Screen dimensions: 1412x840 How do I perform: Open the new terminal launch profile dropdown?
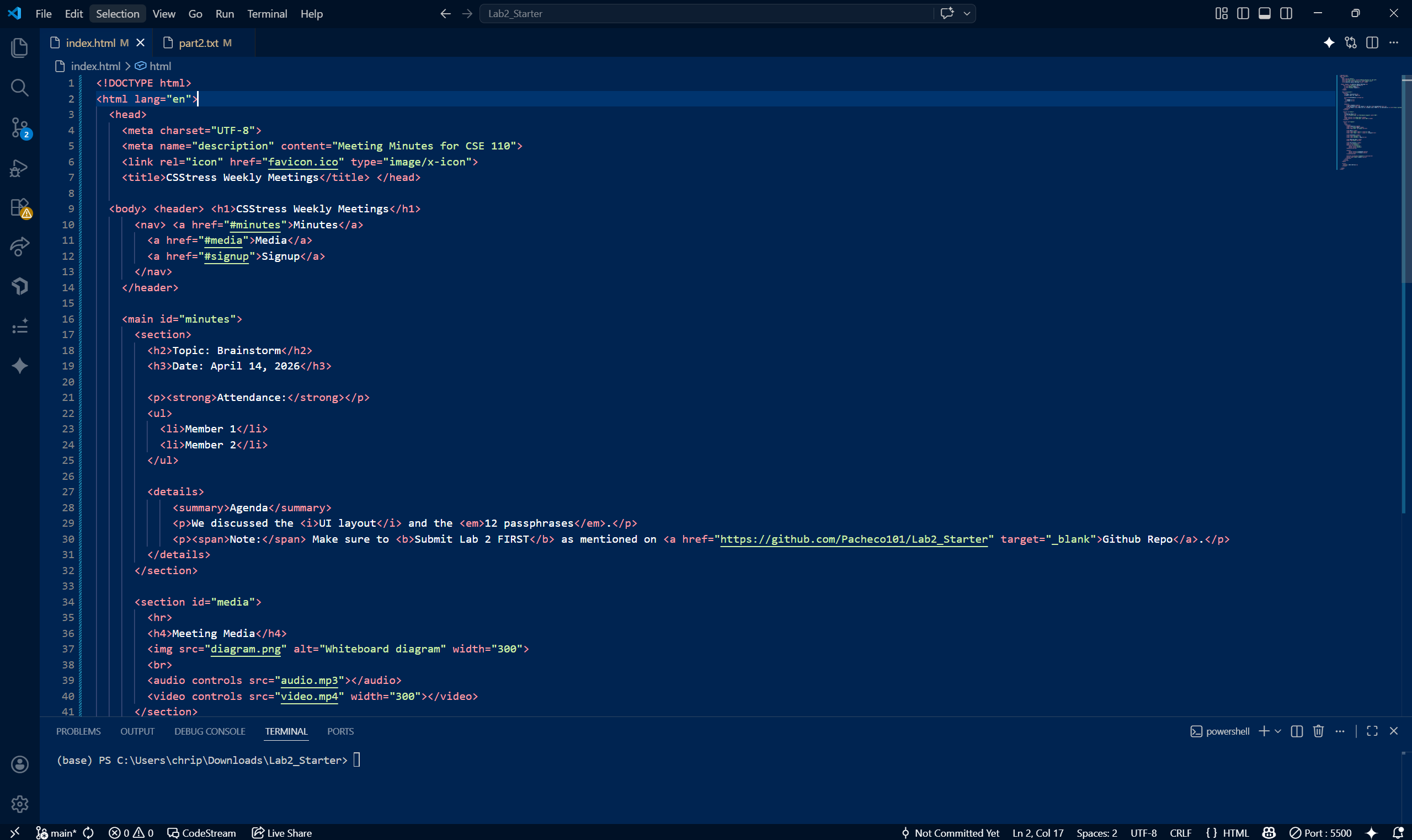pos(1278,731)
